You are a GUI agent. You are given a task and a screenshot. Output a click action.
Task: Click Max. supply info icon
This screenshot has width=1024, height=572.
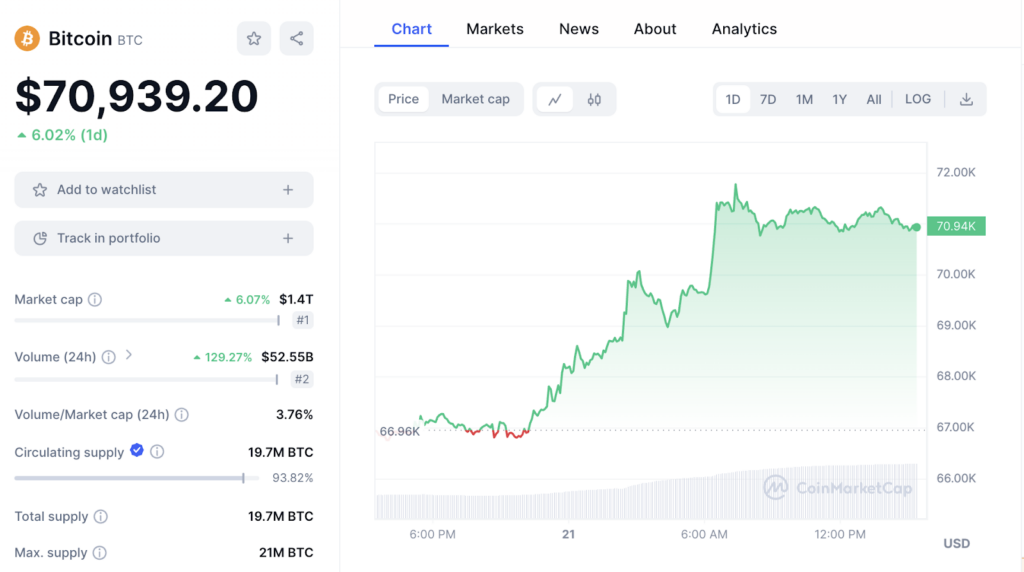99,553
